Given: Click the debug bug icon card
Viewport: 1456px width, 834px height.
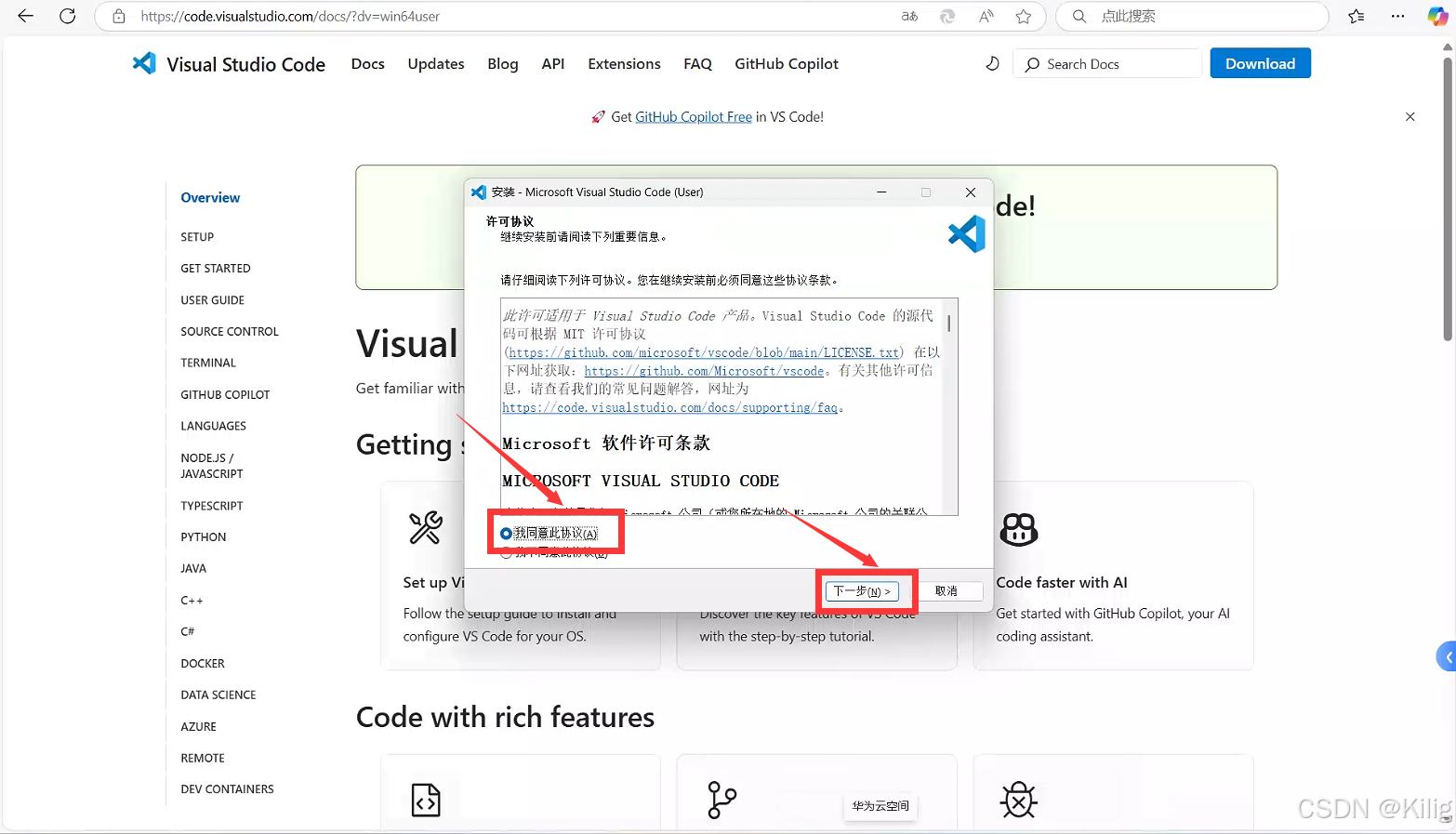Looking at the screenshot, I should 1018,800.
